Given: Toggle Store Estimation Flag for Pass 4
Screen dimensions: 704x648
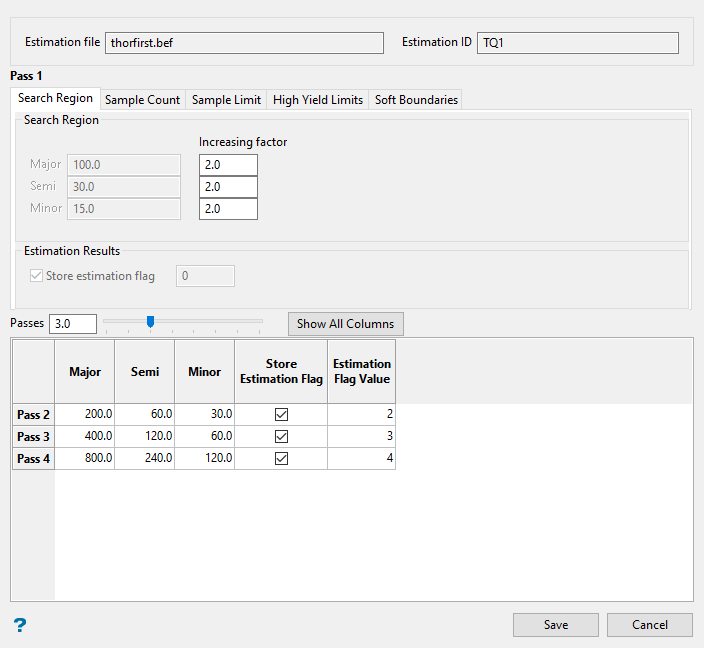Looking at the screenshot, I should 281,458.
